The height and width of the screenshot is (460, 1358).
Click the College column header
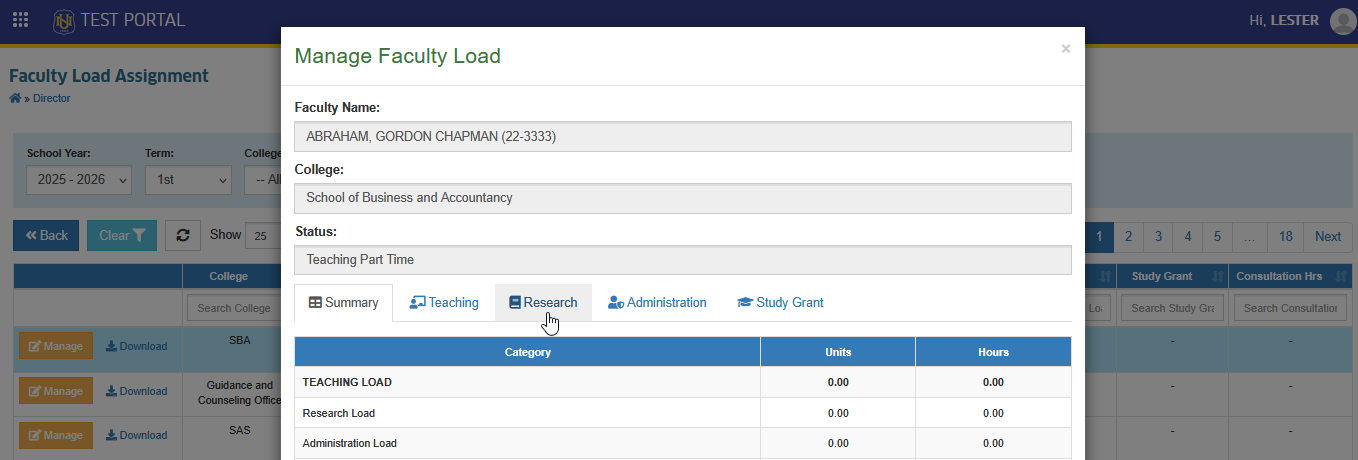(x=229, y=276)
